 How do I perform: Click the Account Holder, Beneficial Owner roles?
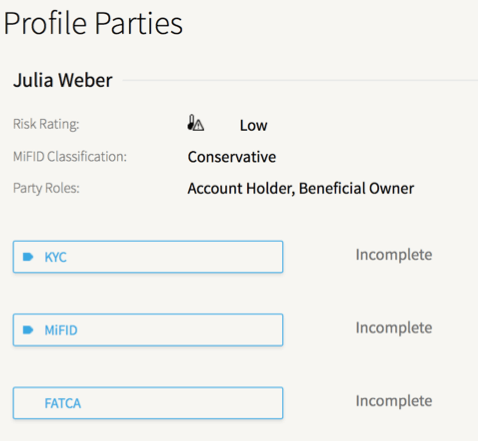(x=301, y=188)
